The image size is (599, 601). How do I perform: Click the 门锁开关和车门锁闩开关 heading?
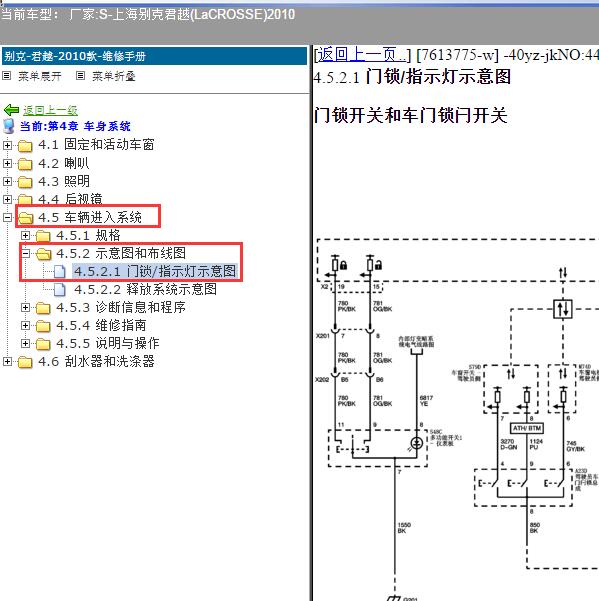(x=410, y=115)
